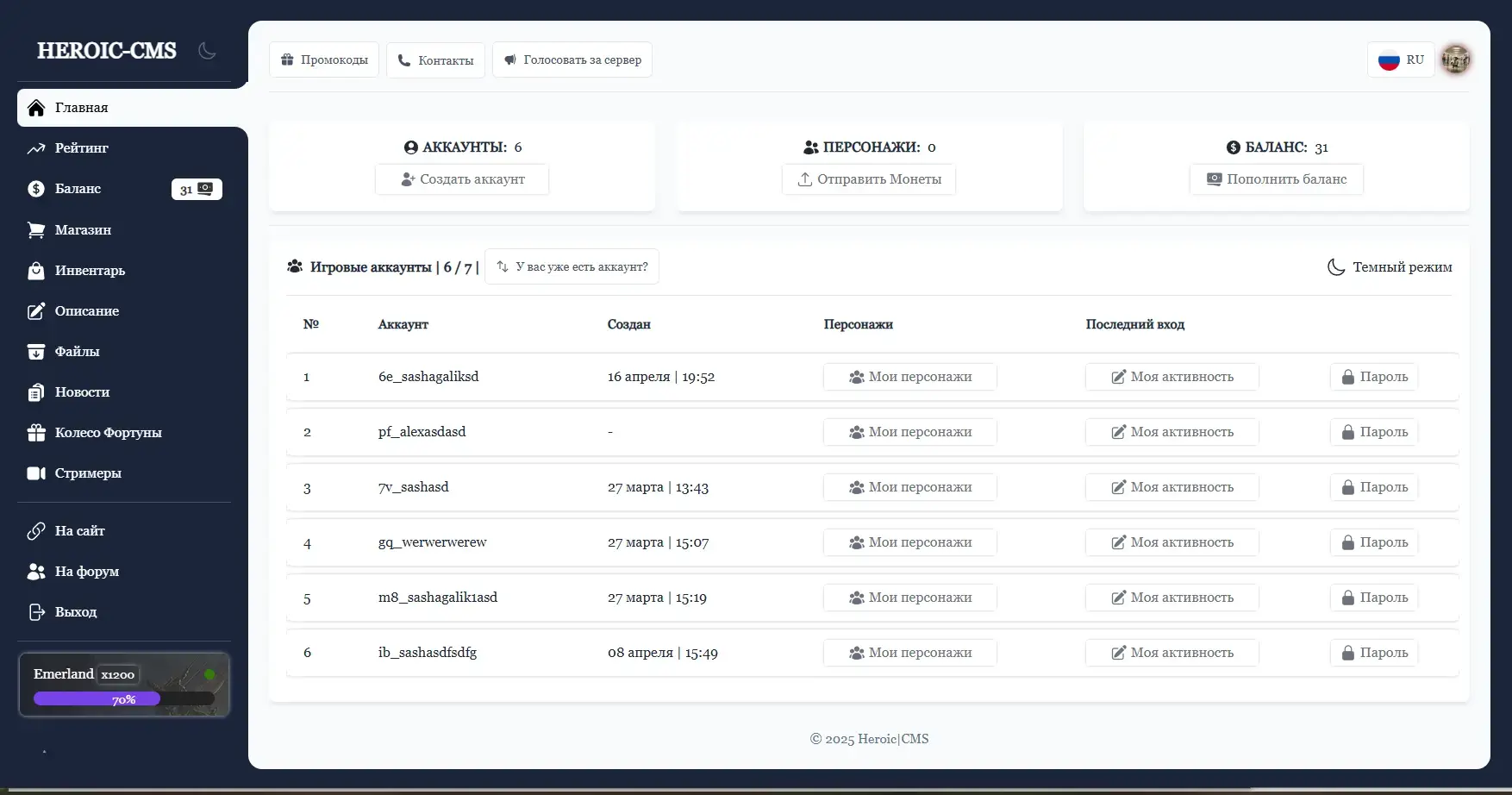This screenshot has width=1512, height=795.
Task: Click Пароль lock button for ib_sashasdfsdfg
Action: click(1374, 653)
